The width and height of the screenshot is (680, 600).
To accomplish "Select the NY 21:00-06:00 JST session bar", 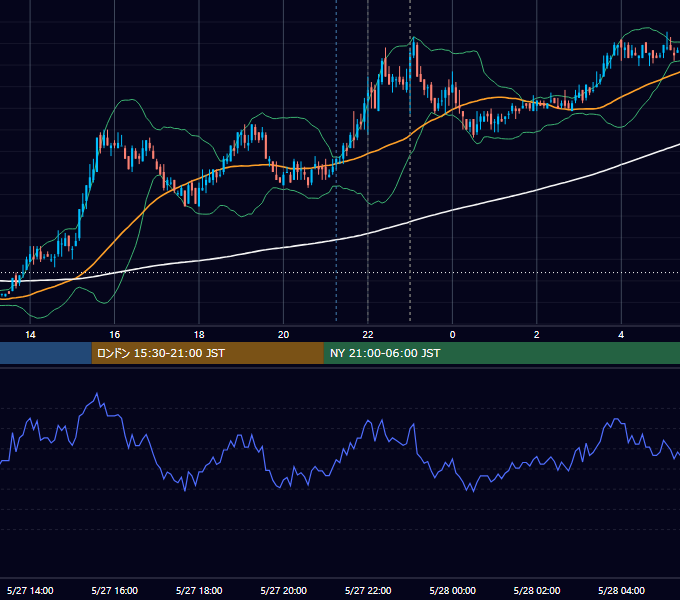I will coord(502,353).
